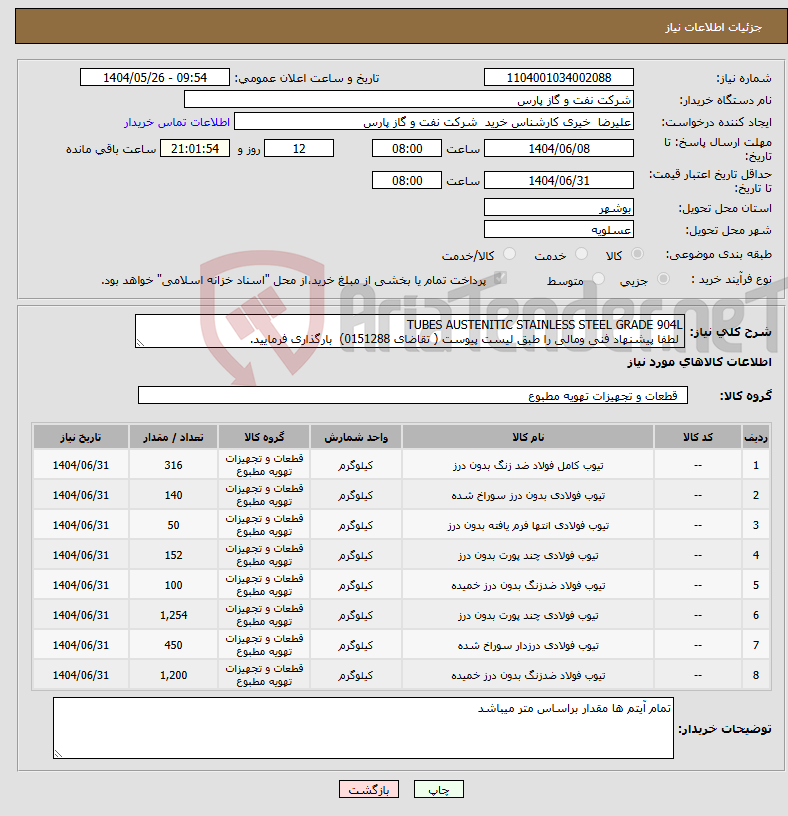The width and height of the screenshot is (788, 816).
Task: Click the نام کالا column header
Action: coord(528,437)
